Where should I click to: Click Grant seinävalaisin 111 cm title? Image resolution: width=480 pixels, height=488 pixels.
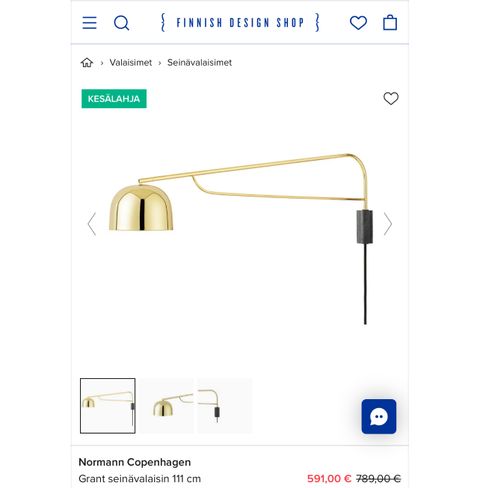coord(140,479)
